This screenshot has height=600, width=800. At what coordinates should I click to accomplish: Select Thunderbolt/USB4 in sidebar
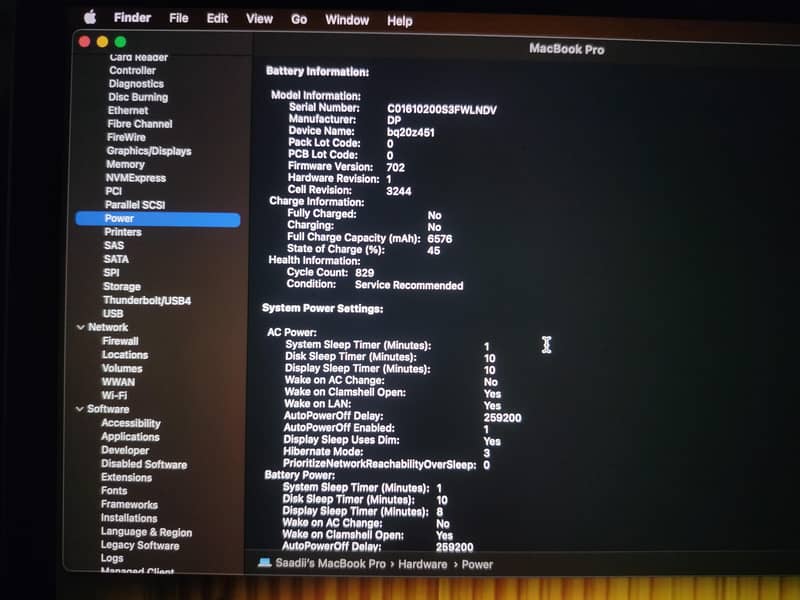coord(147,301)
